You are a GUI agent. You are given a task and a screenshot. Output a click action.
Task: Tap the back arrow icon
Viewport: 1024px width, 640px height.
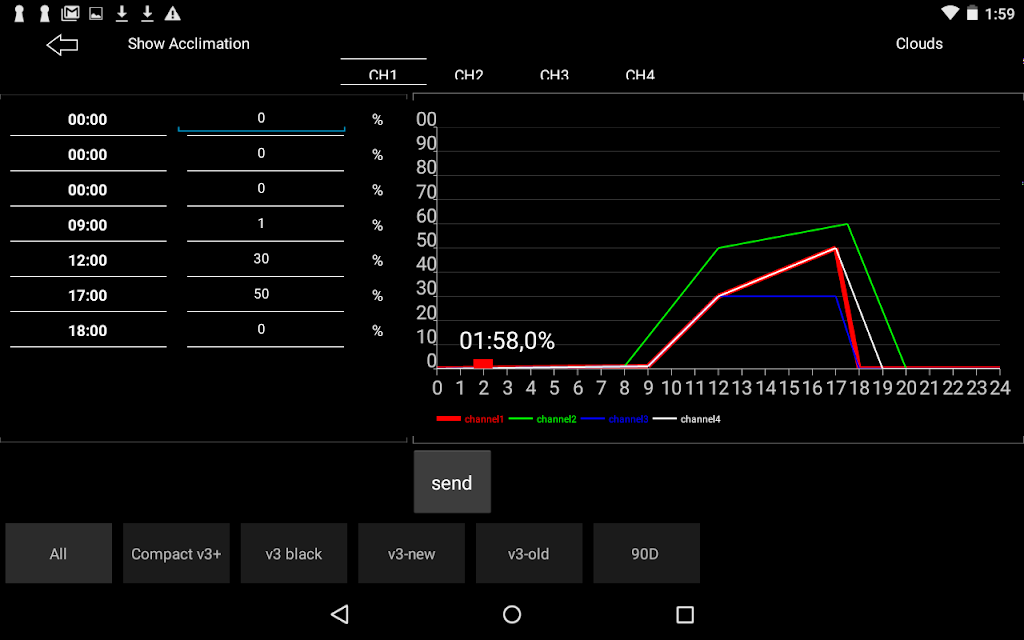(62, 44)
